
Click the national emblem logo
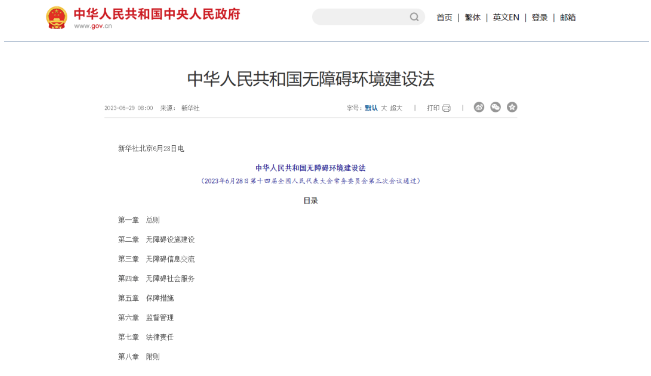(x=56, y=18)
